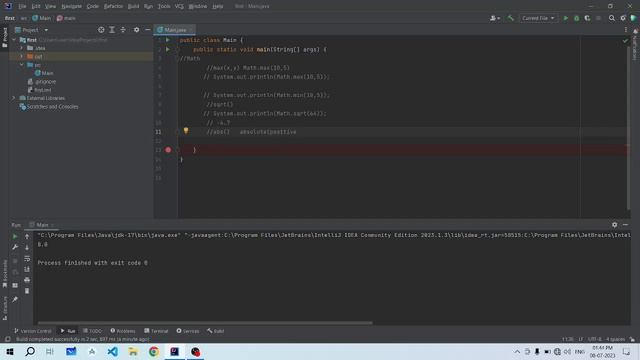This screenshot has height=360, width=640.
Task: Open Chrome from the taskbar
Action: (154, 351)
